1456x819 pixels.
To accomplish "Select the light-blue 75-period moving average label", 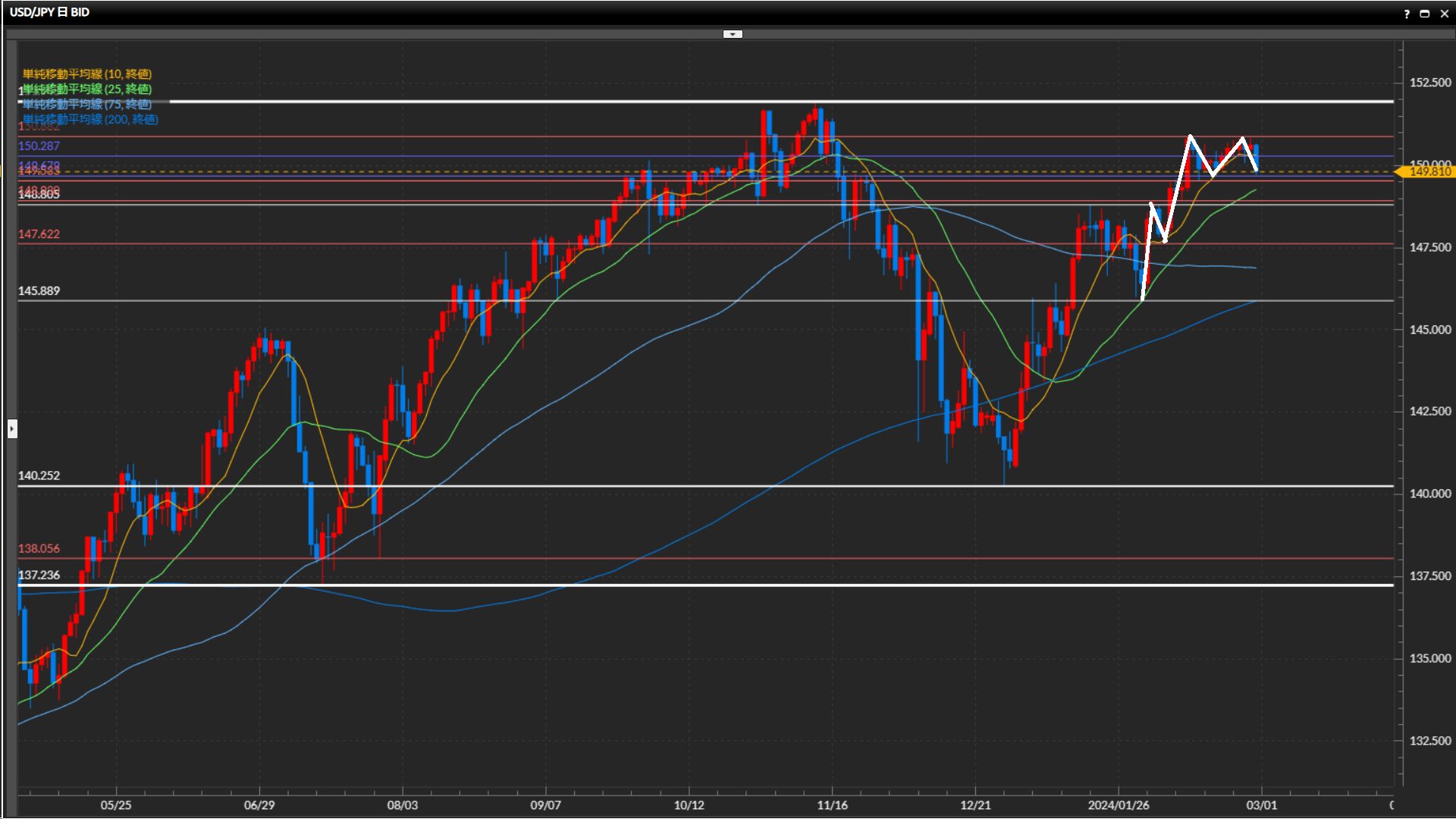I will pos(87,104).
